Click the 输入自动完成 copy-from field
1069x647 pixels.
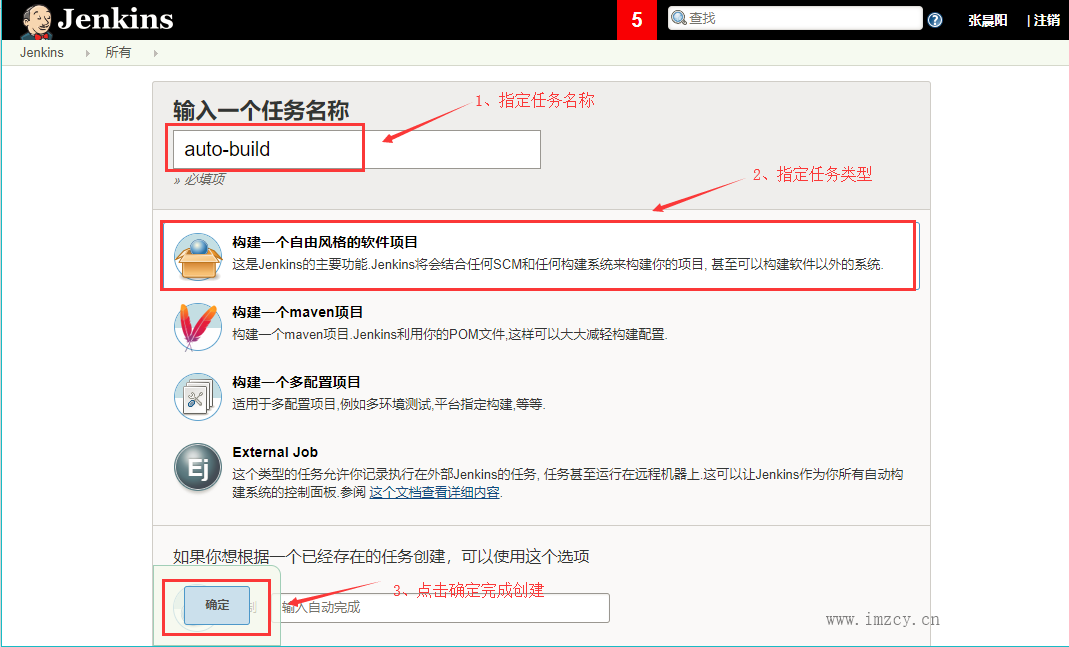443,608
